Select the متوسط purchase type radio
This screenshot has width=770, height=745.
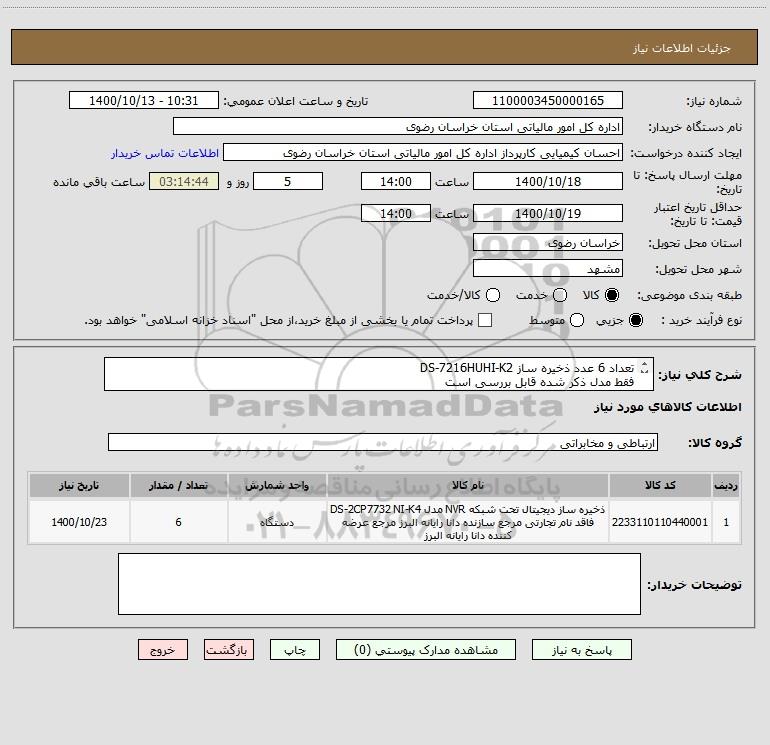click(x=577, y=320)
